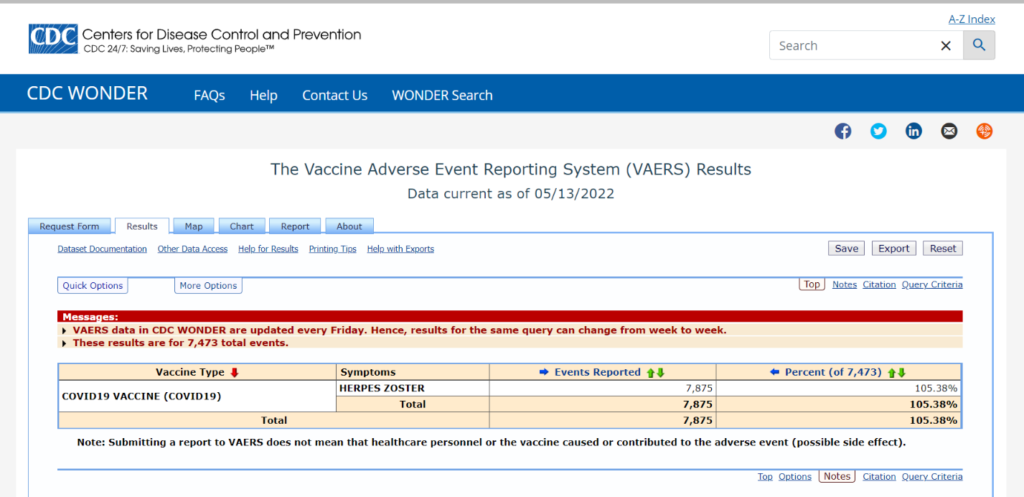Share page on Facebook
Image resolution: width=1024 pixels, height=497 pixels.
pyautogui.click(x=843, y=131)
